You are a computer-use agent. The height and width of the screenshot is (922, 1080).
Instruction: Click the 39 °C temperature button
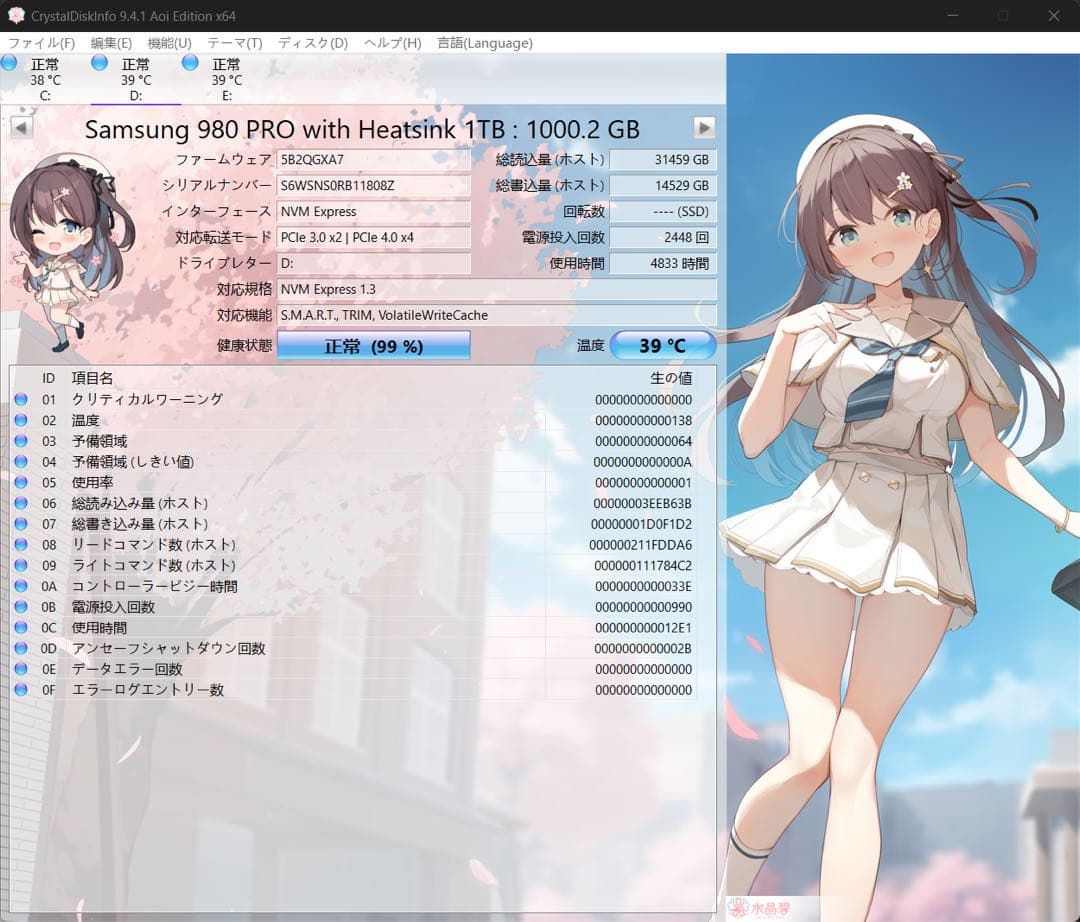pos(663,346)
